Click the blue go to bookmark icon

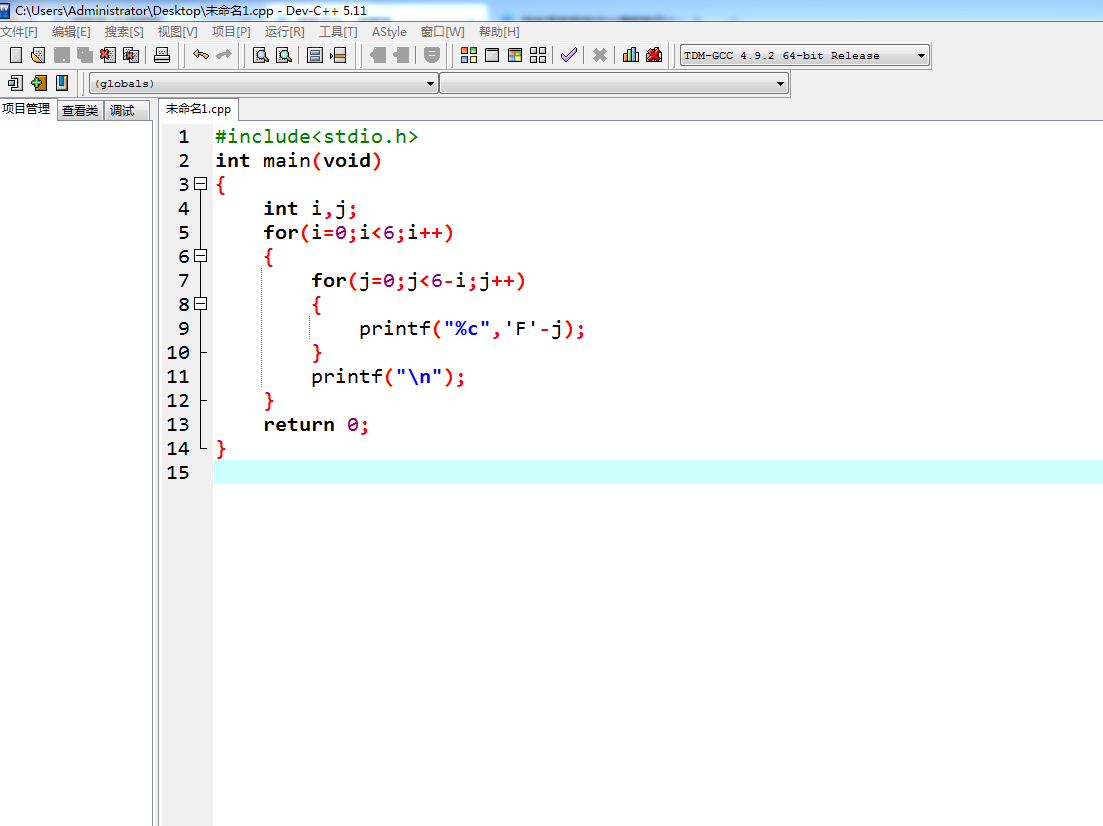click(x=62, y=83)
